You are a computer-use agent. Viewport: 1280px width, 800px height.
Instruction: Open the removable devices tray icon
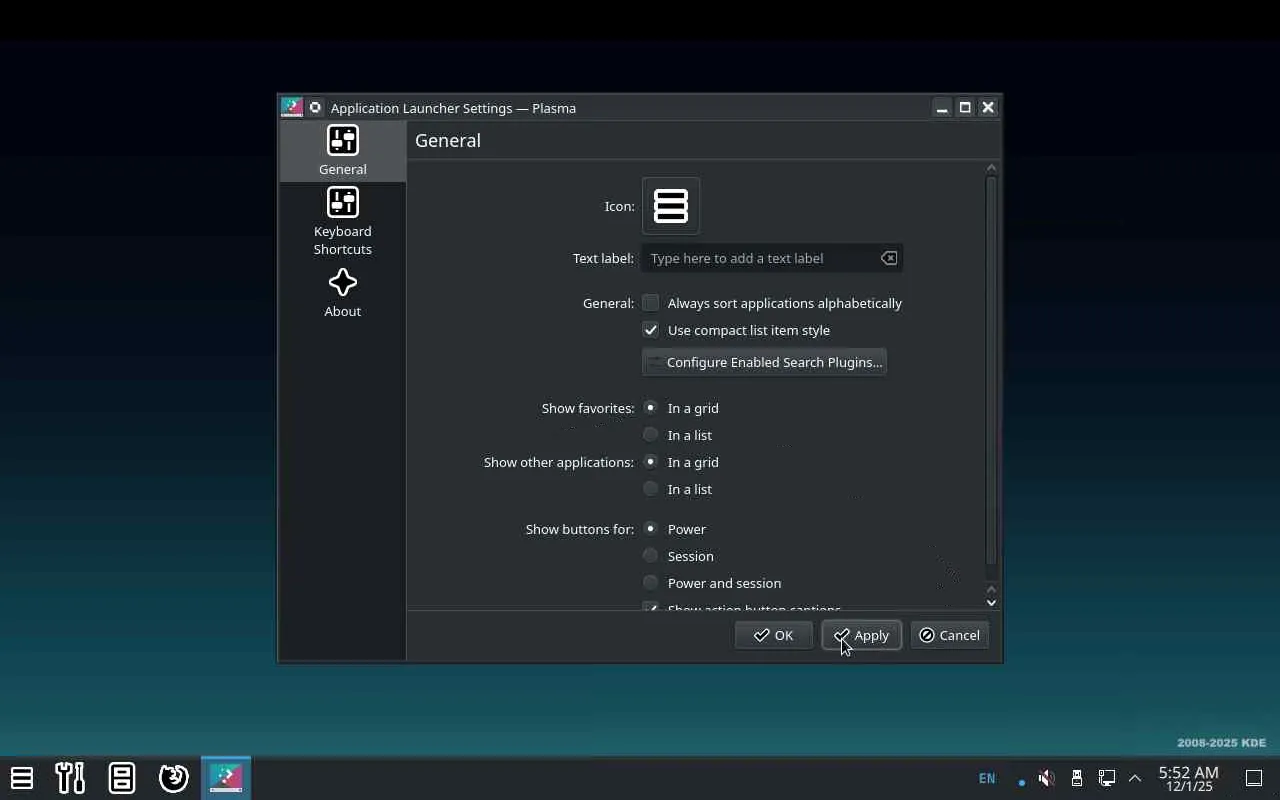[1076, 778]
